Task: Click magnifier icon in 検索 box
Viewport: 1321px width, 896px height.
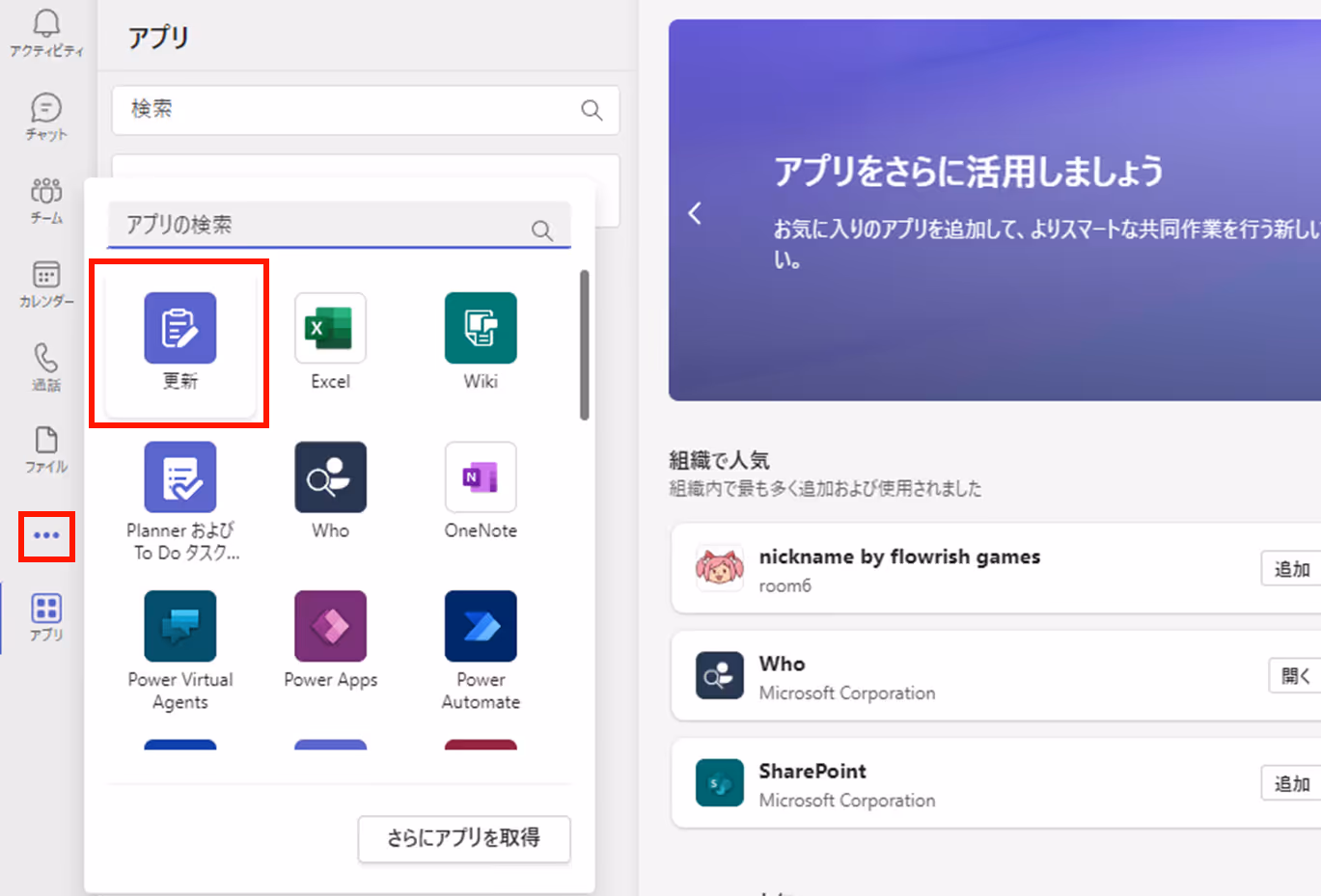Action: coord(592,110)
